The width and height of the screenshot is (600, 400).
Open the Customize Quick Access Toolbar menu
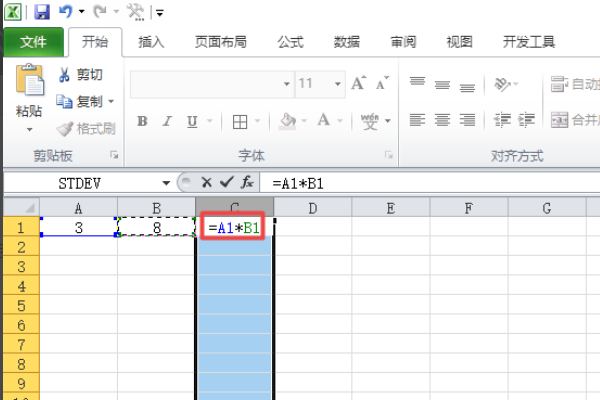tap(160, 13)
